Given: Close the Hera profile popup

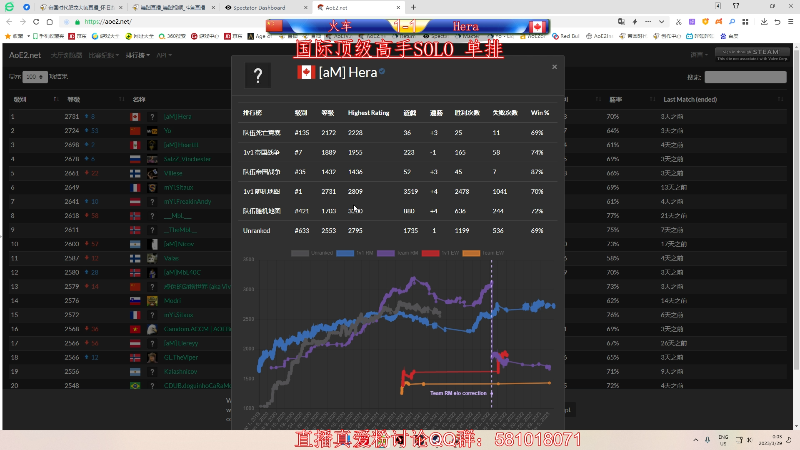Looking at the screenshot, I should [x=555, y=67].
